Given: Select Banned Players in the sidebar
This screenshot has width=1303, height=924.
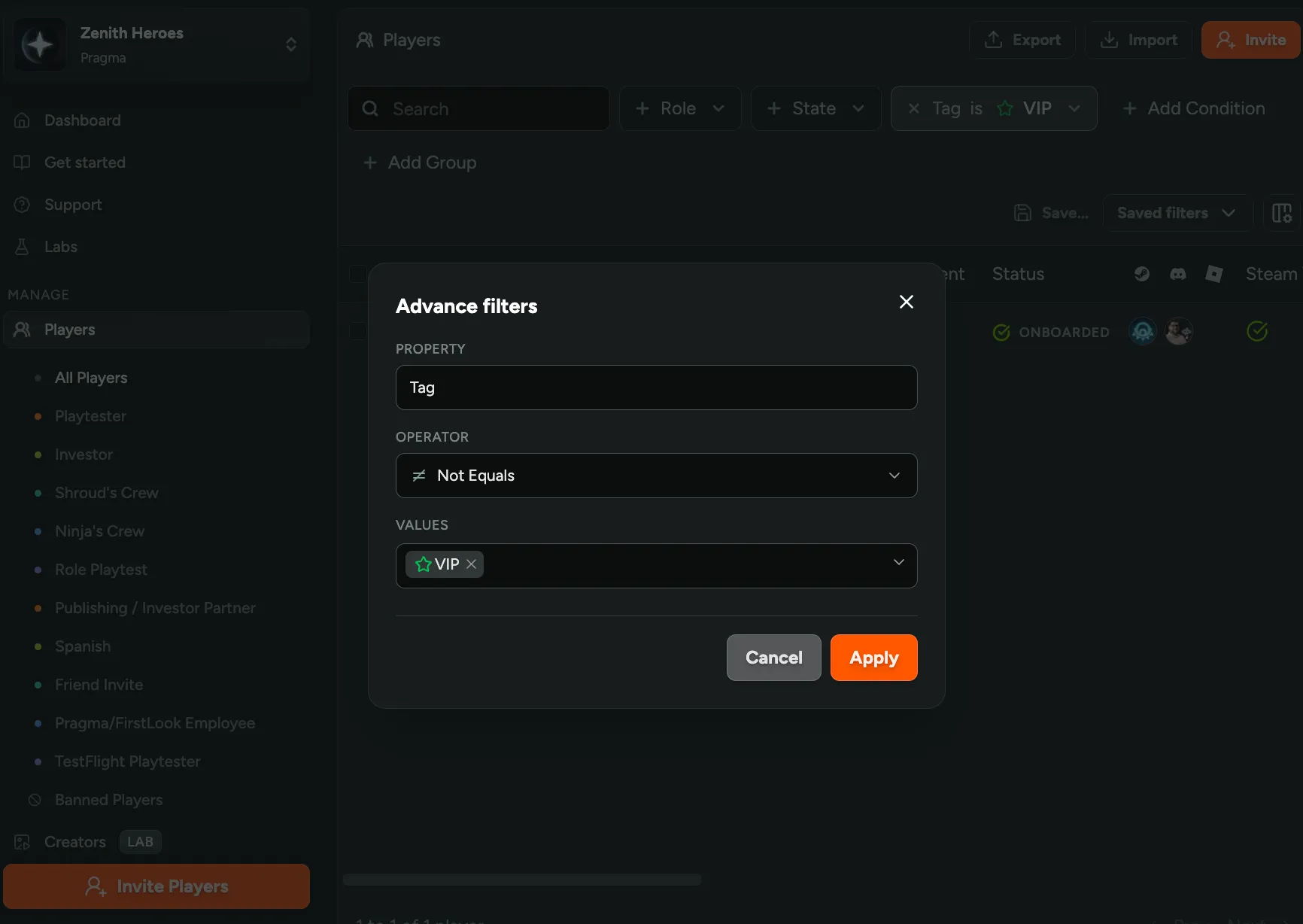Looking at the screenshot, I should [x=109, y=800].
